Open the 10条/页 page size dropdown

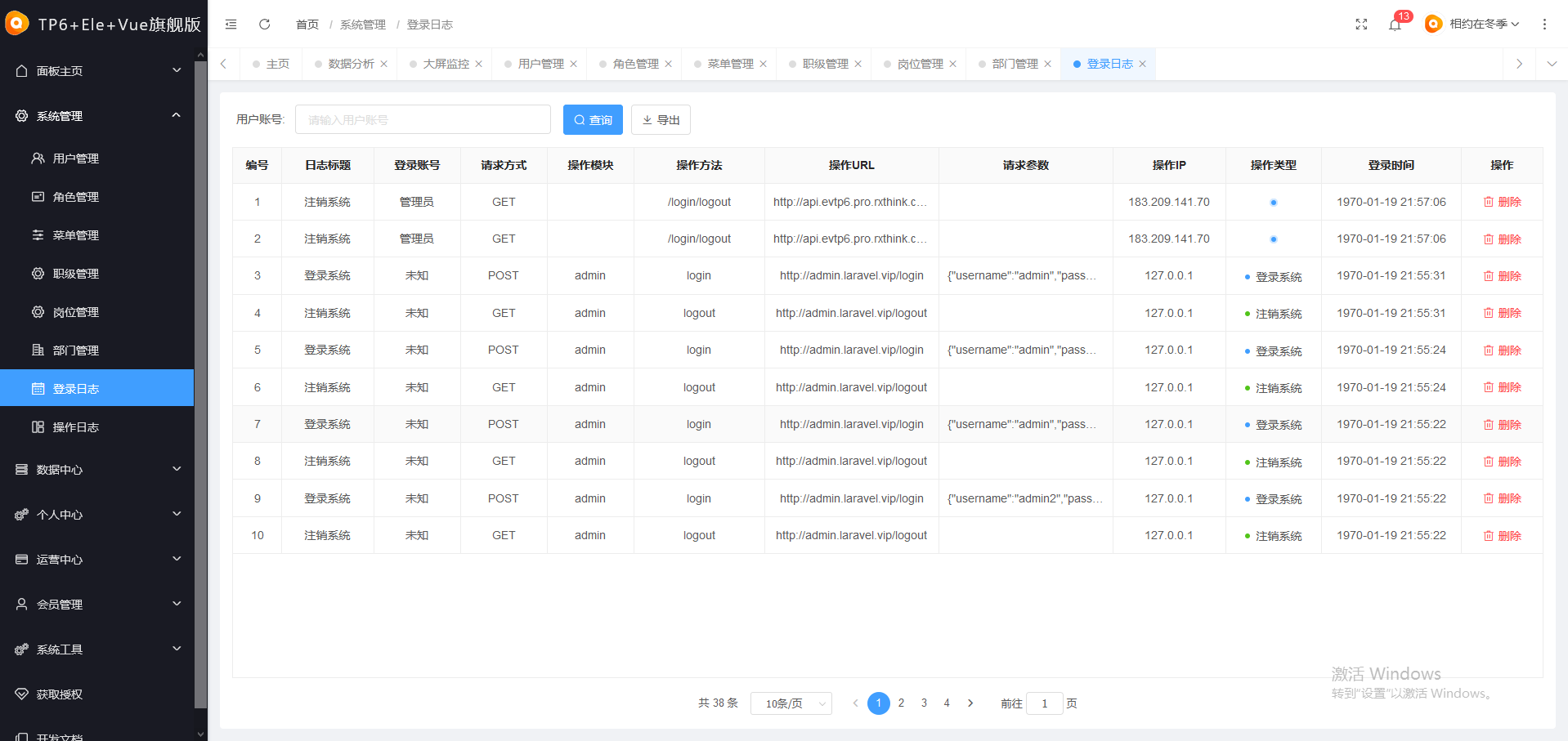(791, 703)
